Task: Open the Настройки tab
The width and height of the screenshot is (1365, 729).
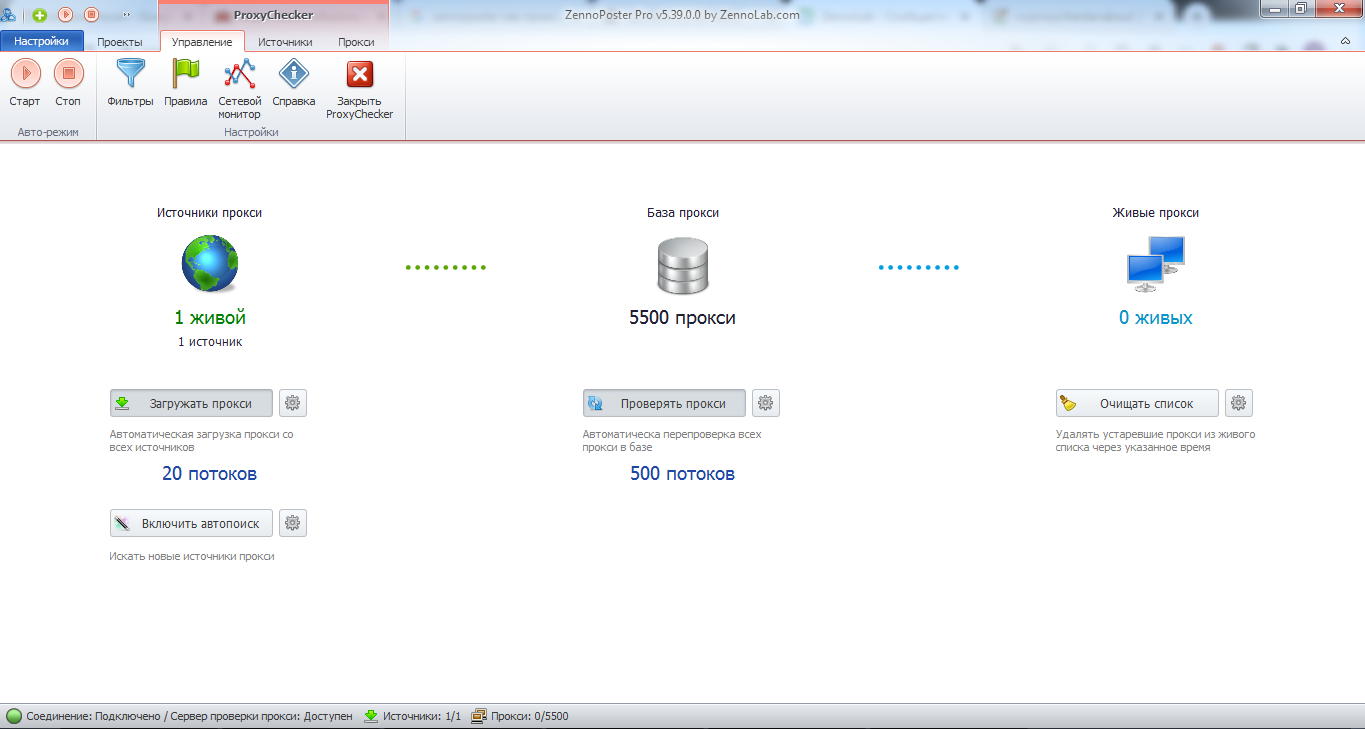Action: pyautogui.click(x=41, y=41)
